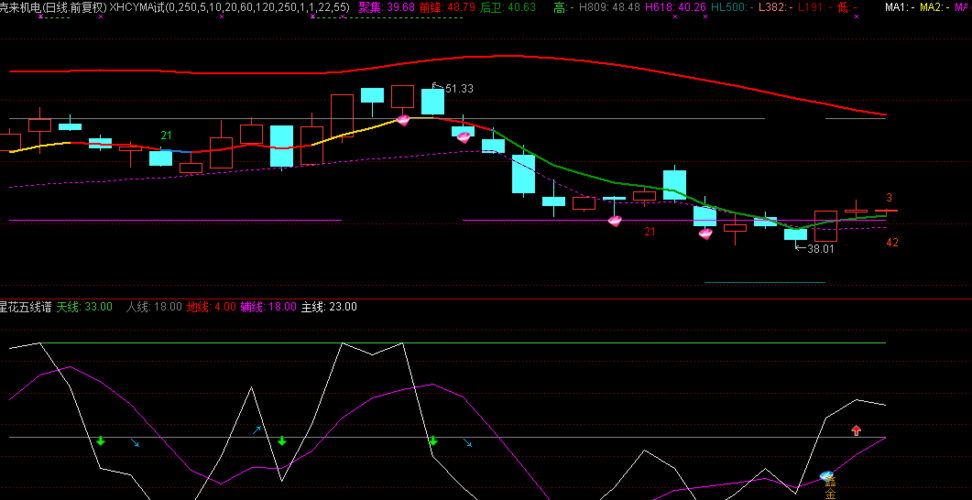Click the 38.01 low price label

821,248
